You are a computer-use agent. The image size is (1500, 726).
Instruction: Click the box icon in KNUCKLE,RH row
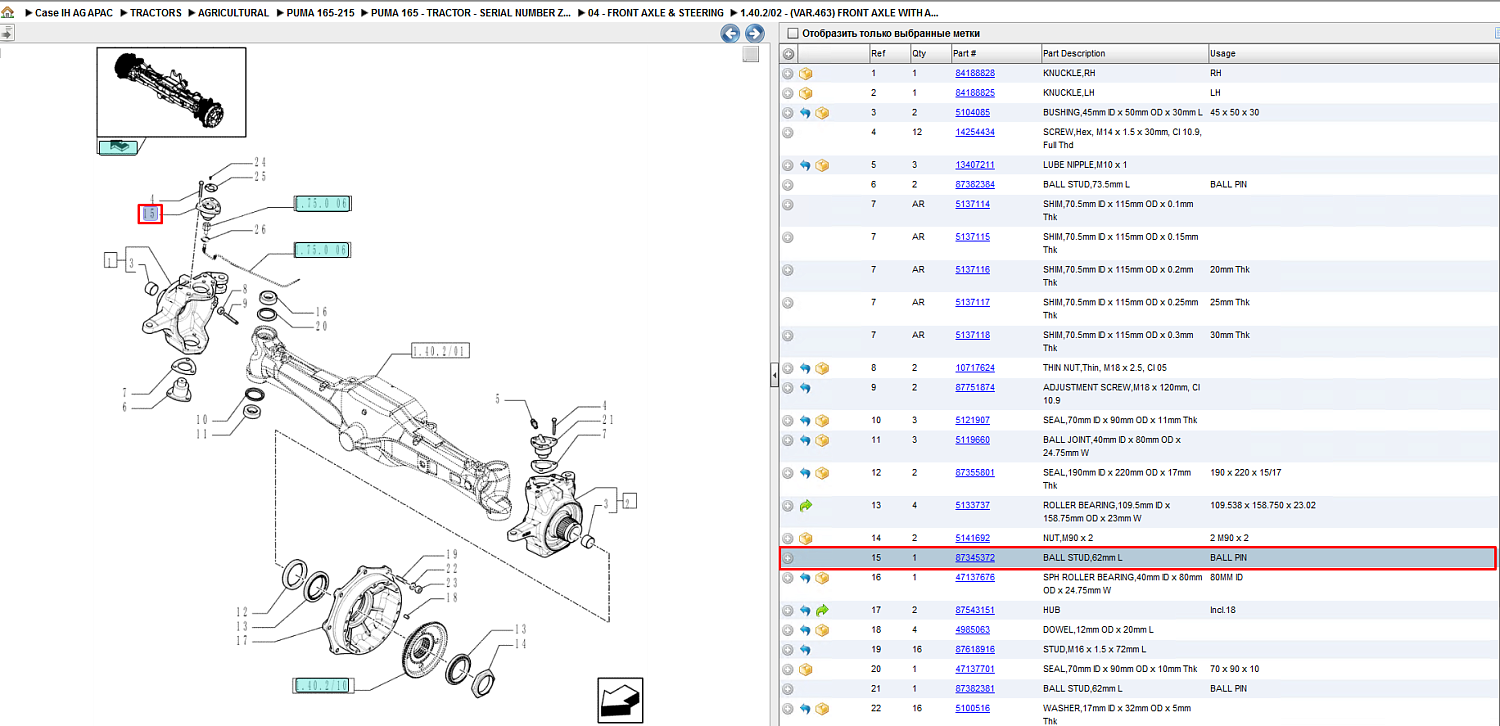pos(805,73)
